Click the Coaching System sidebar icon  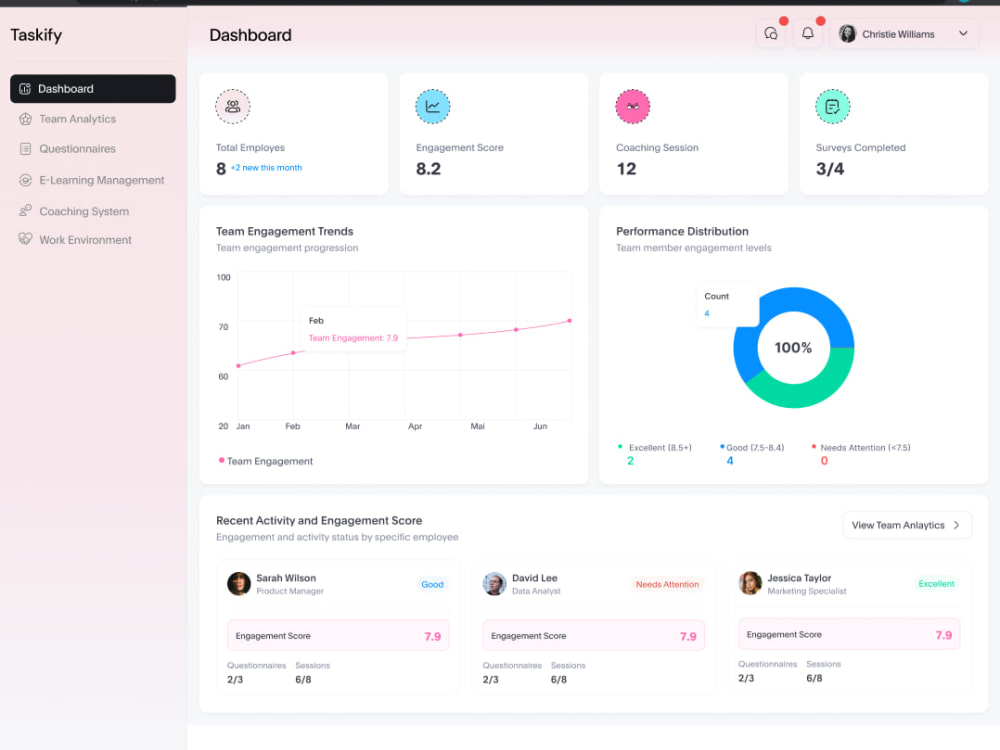25,210
